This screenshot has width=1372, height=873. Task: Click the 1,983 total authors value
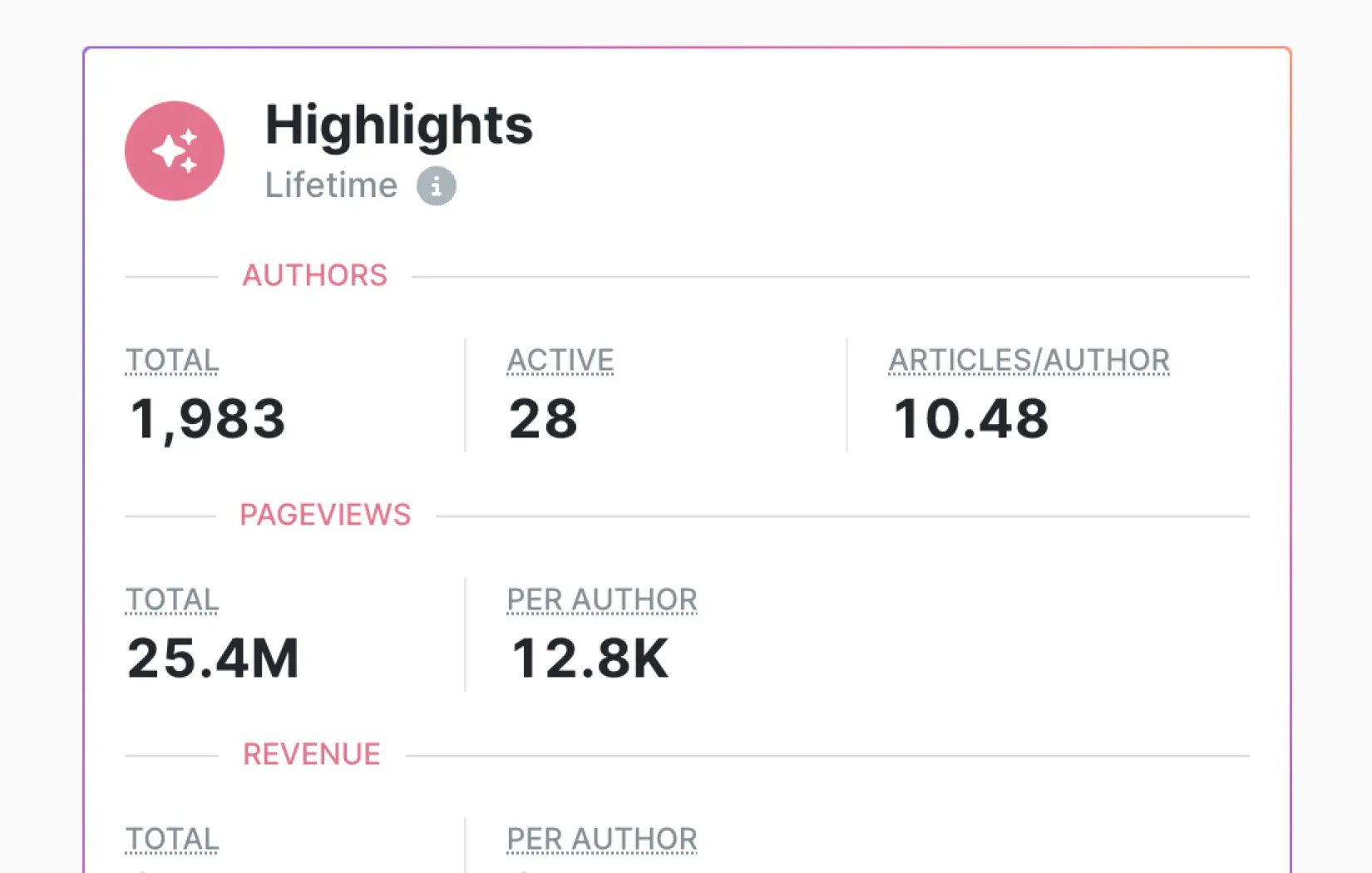click(208, 418)
